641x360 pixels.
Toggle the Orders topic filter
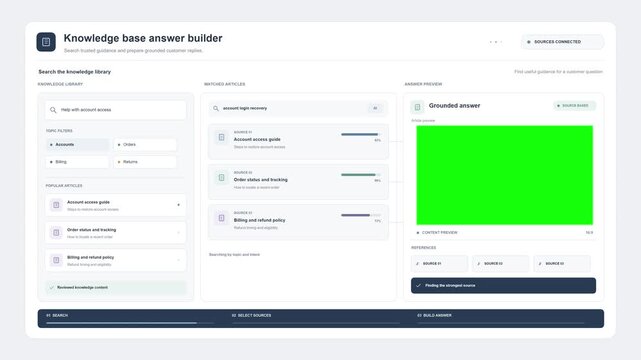(145, 145)
